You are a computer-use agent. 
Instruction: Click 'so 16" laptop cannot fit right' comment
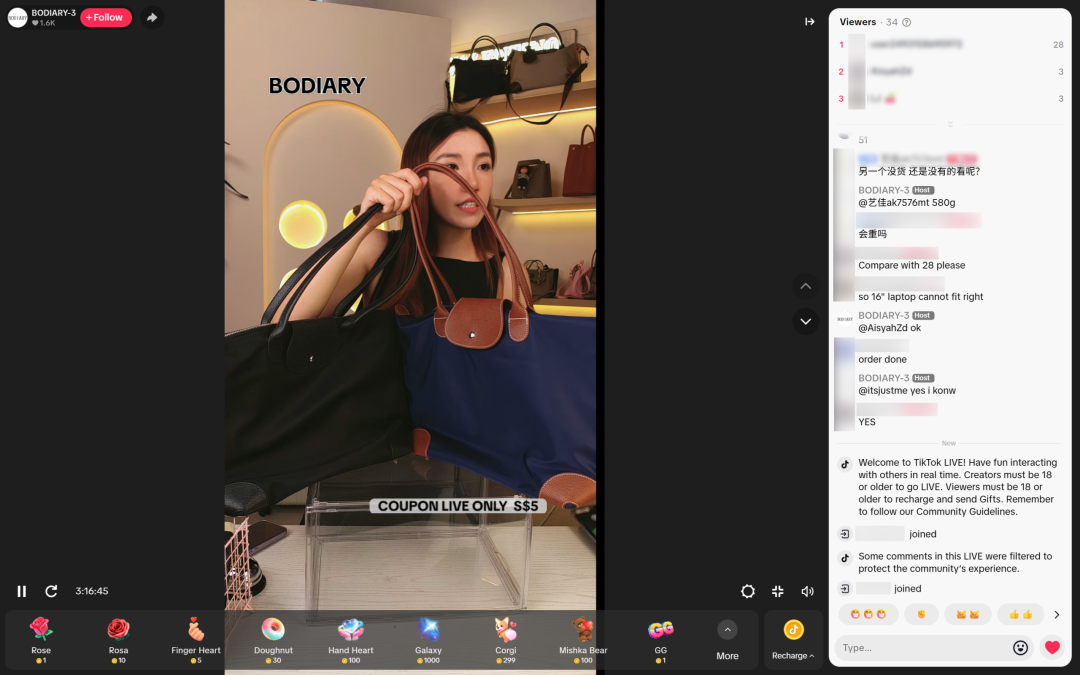pos(920,297)
